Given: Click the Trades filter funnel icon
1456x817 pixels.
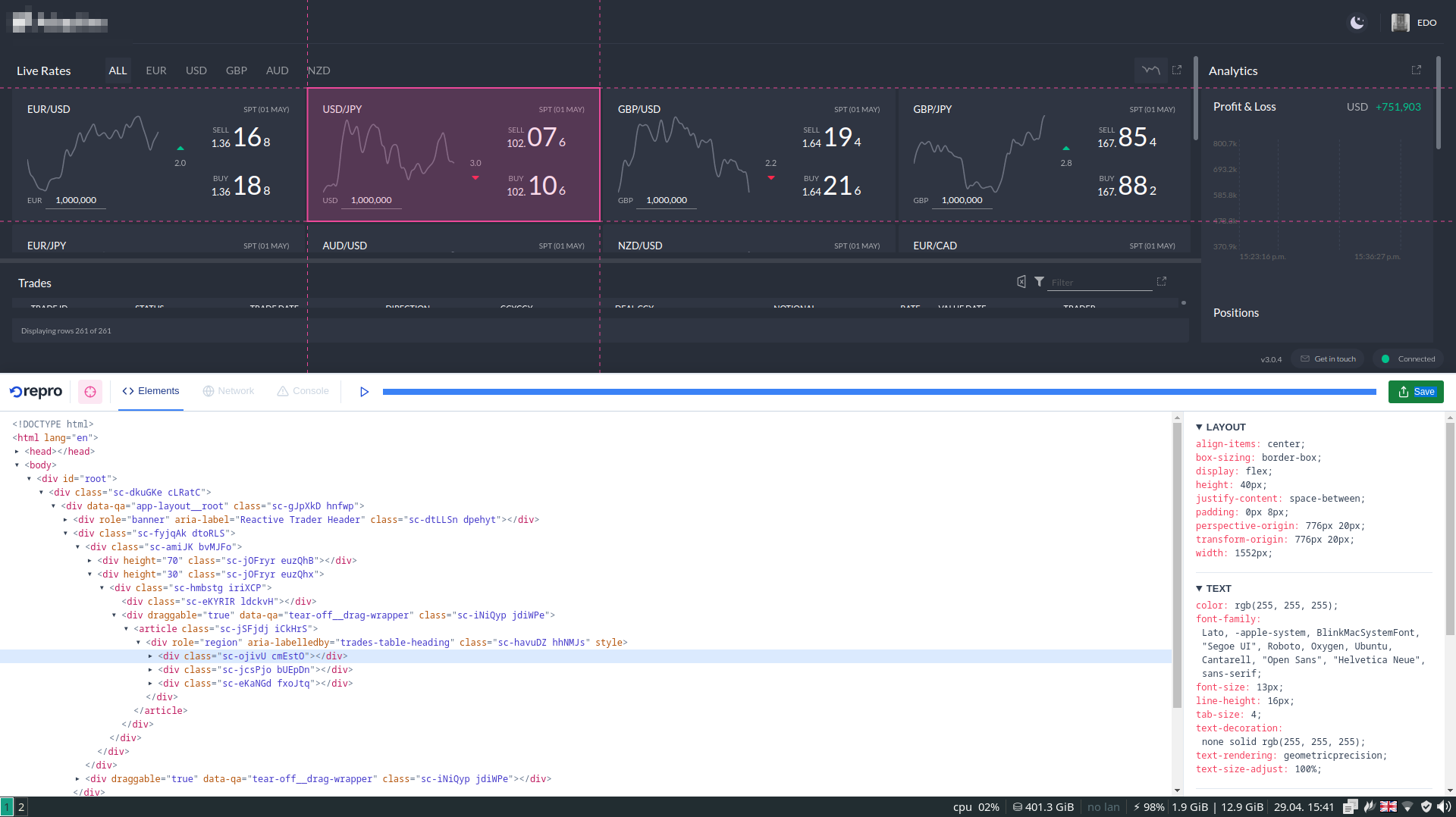Looking at the screenshot, I should tap(1039, 282).
